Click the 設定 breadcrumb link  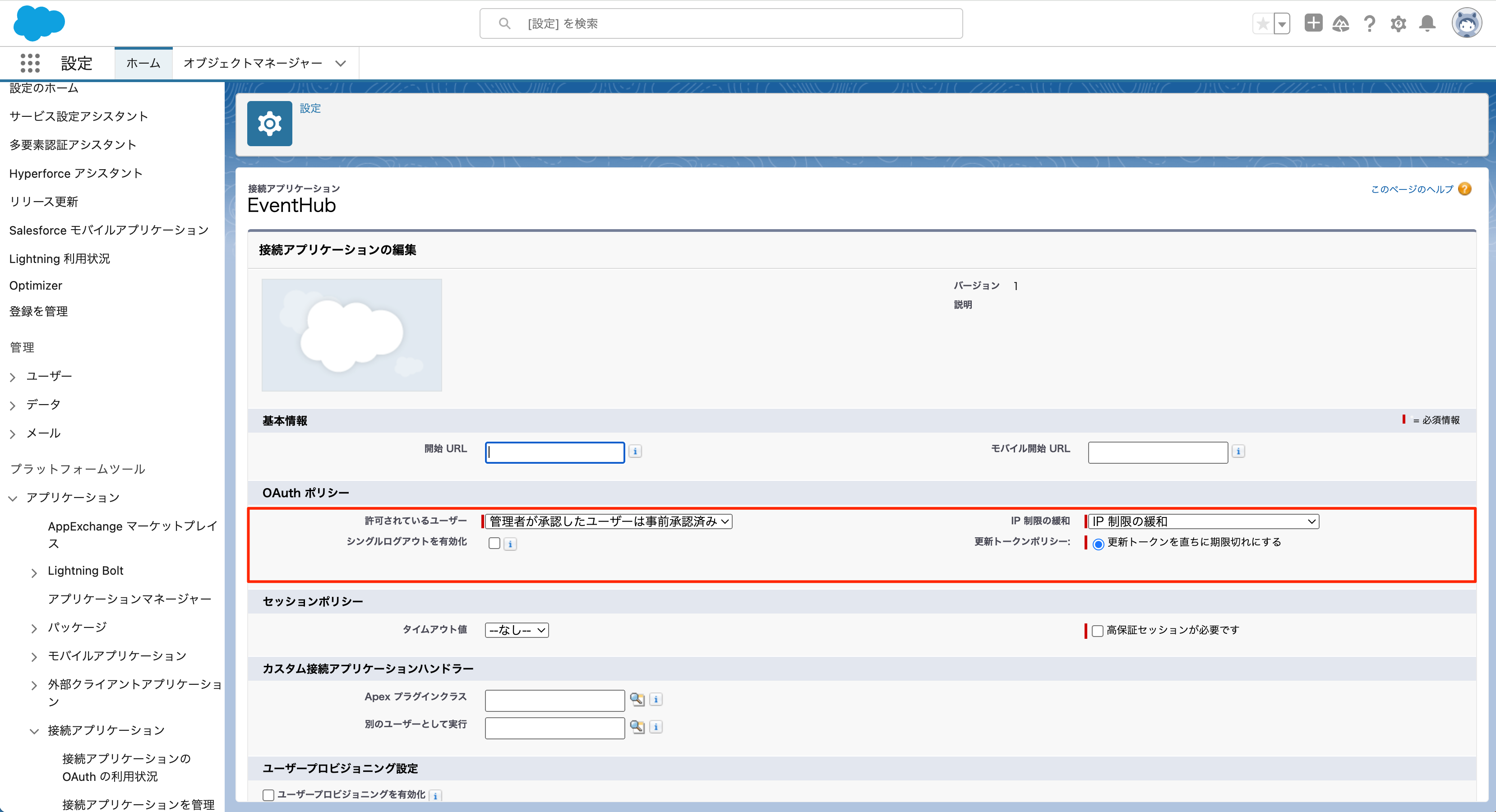tap(310, 108)
